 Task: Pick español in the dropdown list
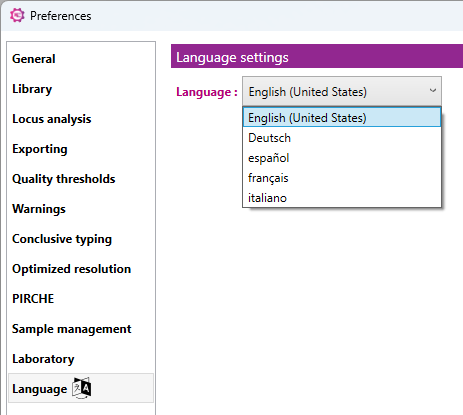pos(342,158)
